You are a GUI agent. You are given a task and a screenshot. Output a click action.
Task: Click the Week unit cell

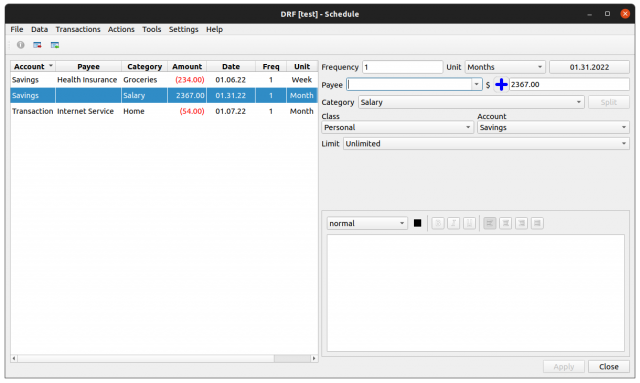click(x=302, y=80)
